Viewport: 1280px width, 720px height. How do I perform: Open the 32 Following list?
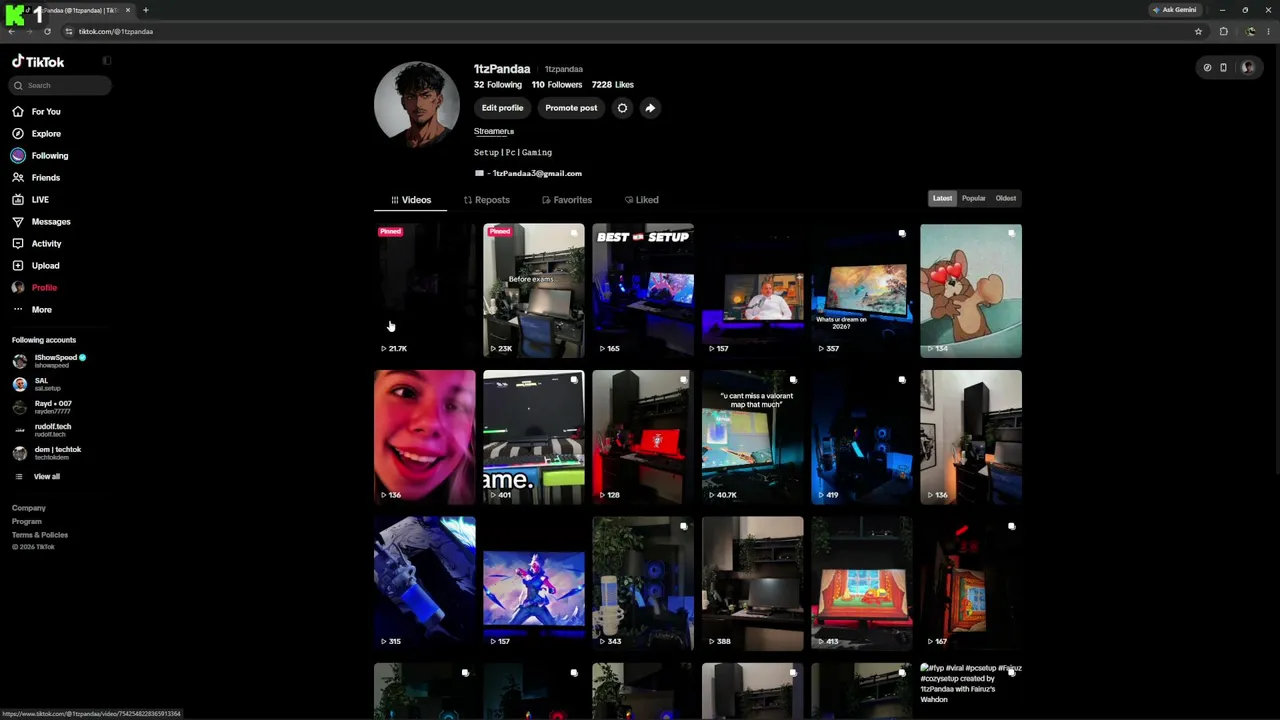(497, 85)
